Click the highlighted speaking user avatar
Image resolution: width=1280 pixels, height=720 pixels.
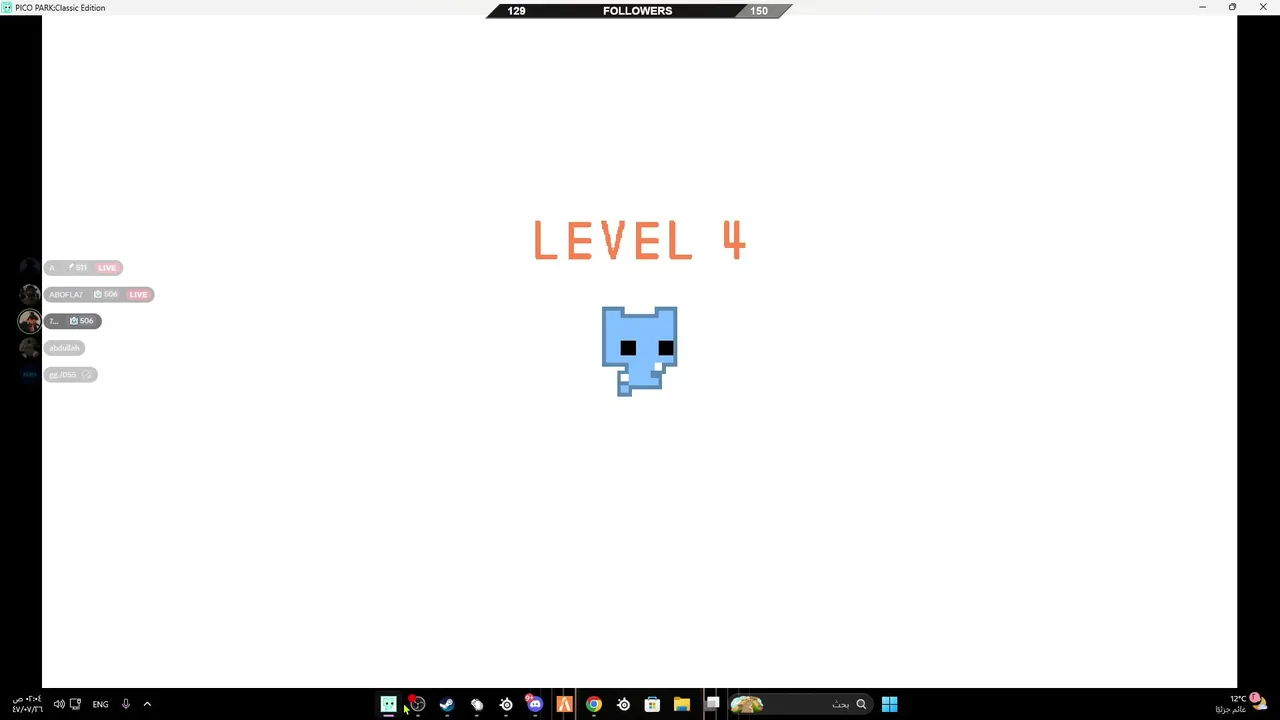30,321
